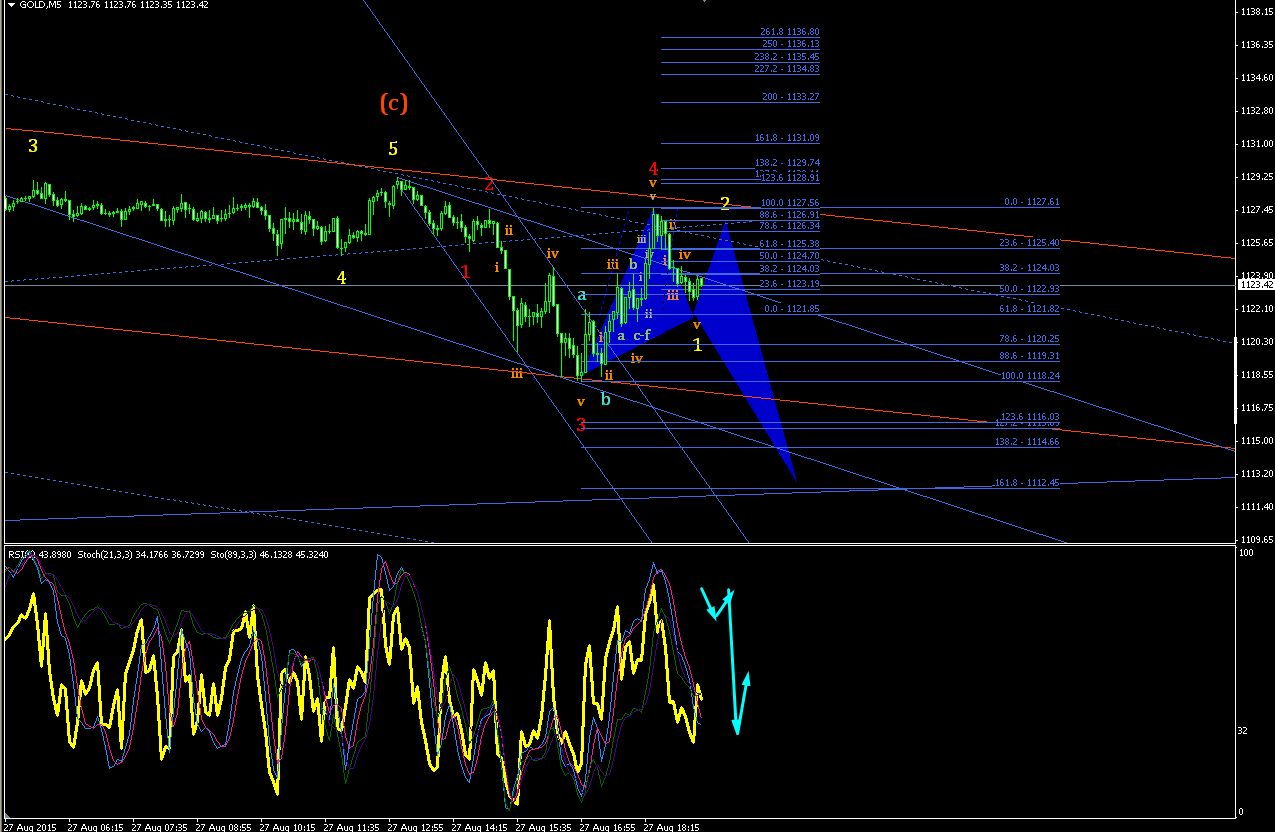Select the red wave label 4
The height and width of the screenshot is (832, 1275).
point(652,168)
